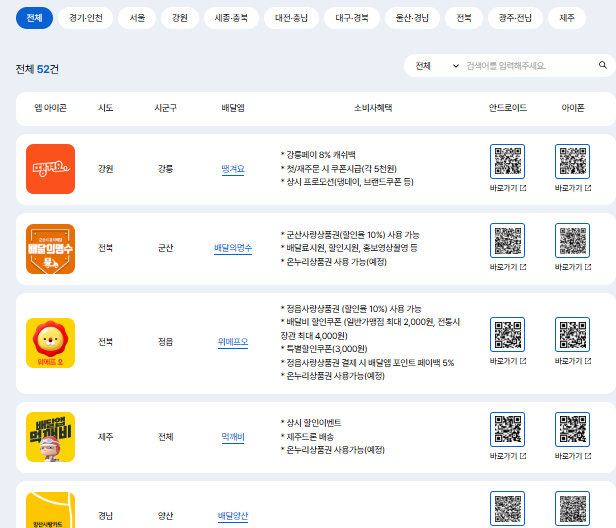Open 땡겨요 iPhone 바로가기 link

pyautogui.click(x=573, y=188)
